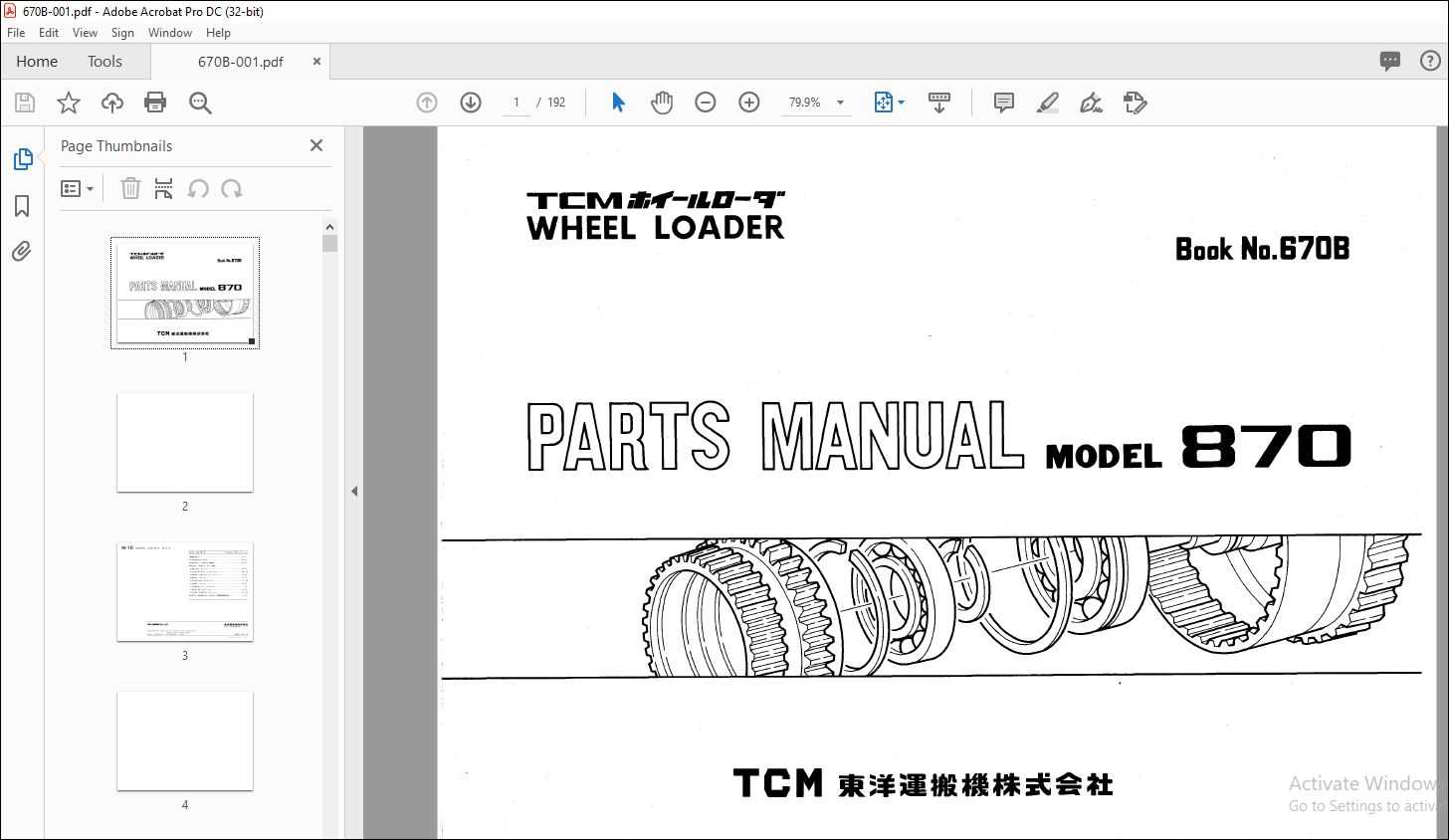1449x840 pixels.
Task: Click the current page number field
Action: point(516,103)
